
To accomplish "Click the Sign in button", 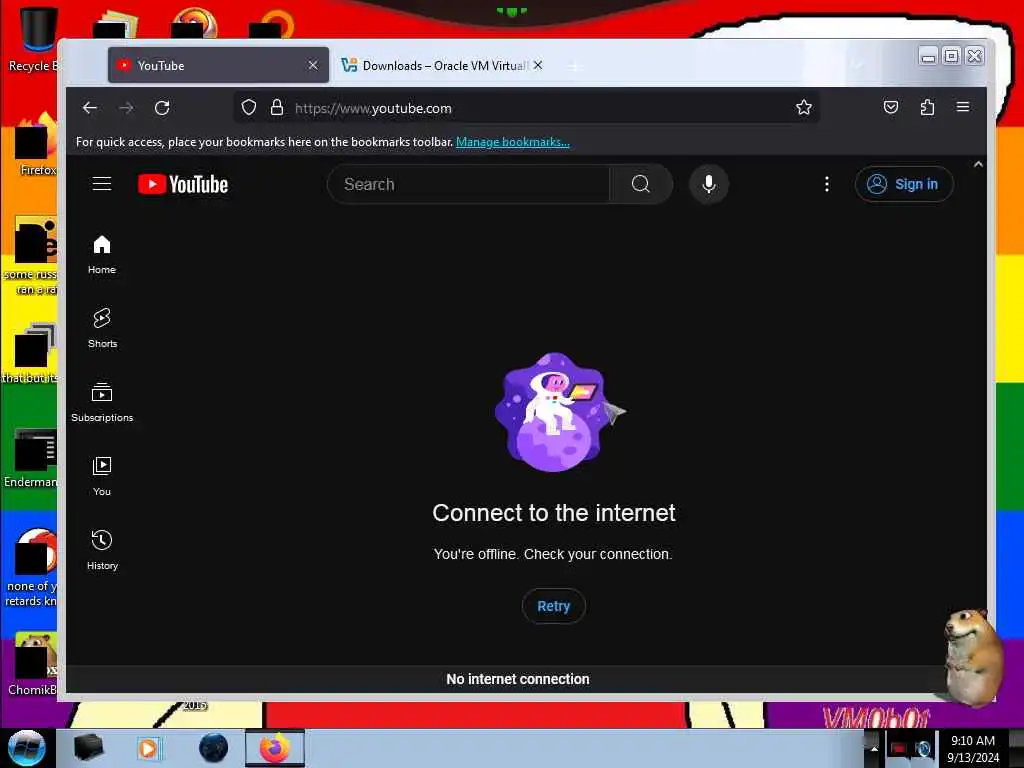I will pyautogui.click(x=904, y=184).
